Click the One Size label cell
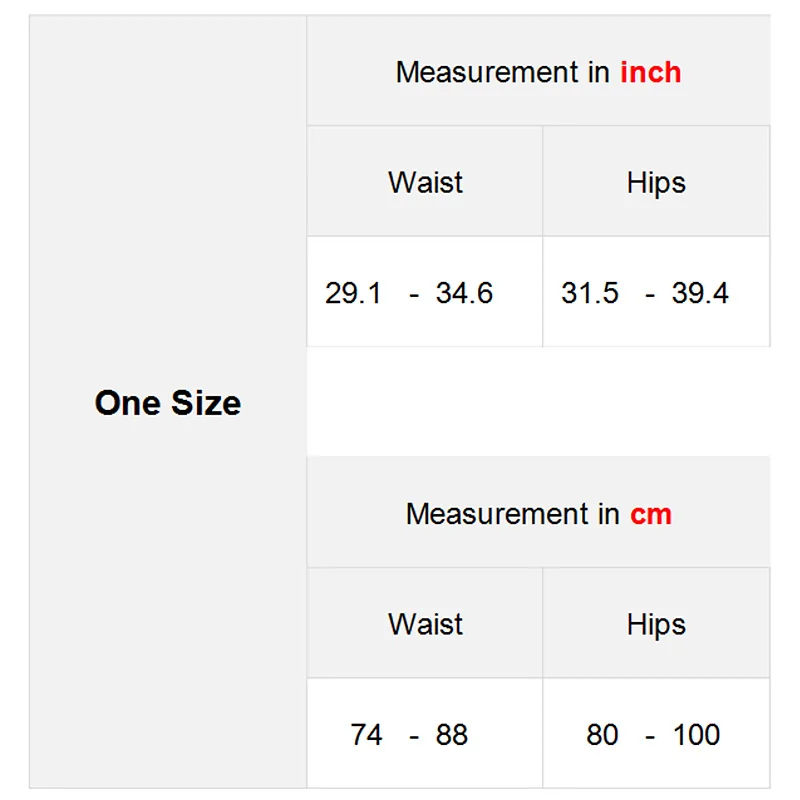Screen dimensions: 800x800 [x=168, y=403]
